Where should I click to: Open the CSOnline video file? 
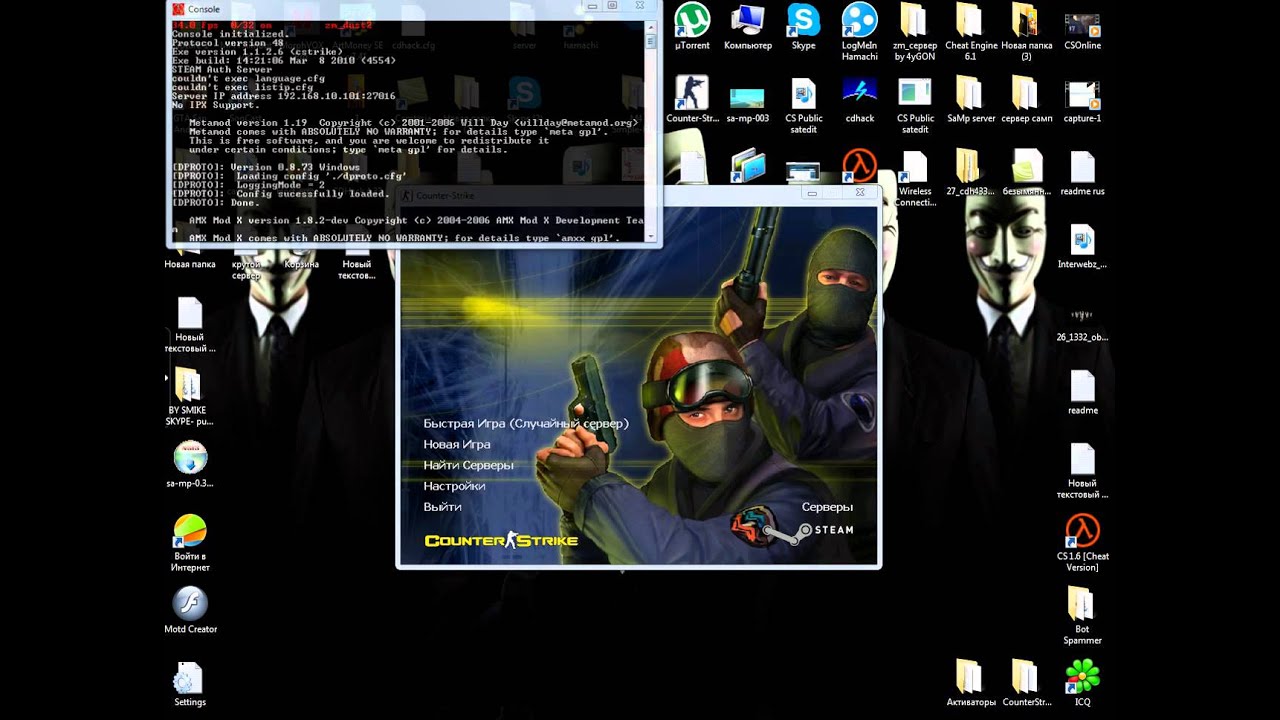tap(1082, 27)
